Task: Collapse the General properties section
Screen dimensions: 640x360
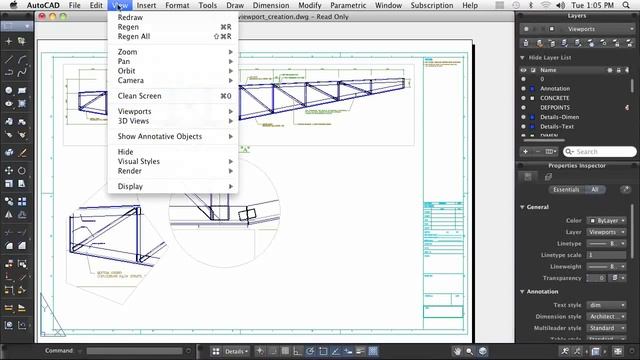Action: (522, 207)
